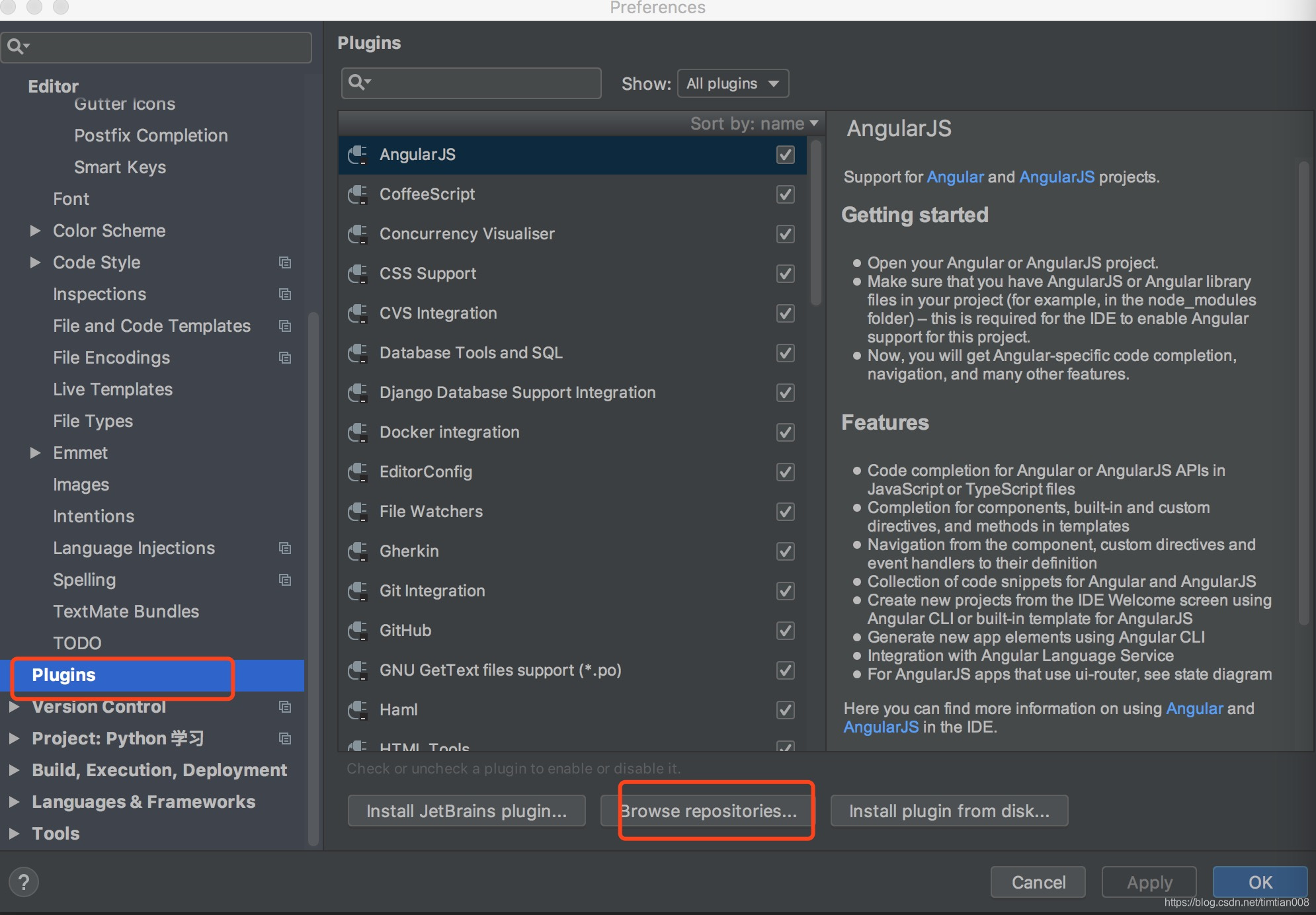Disable the CVS Integration checkbox
1316x915 pixels.
tap(786, 313)
